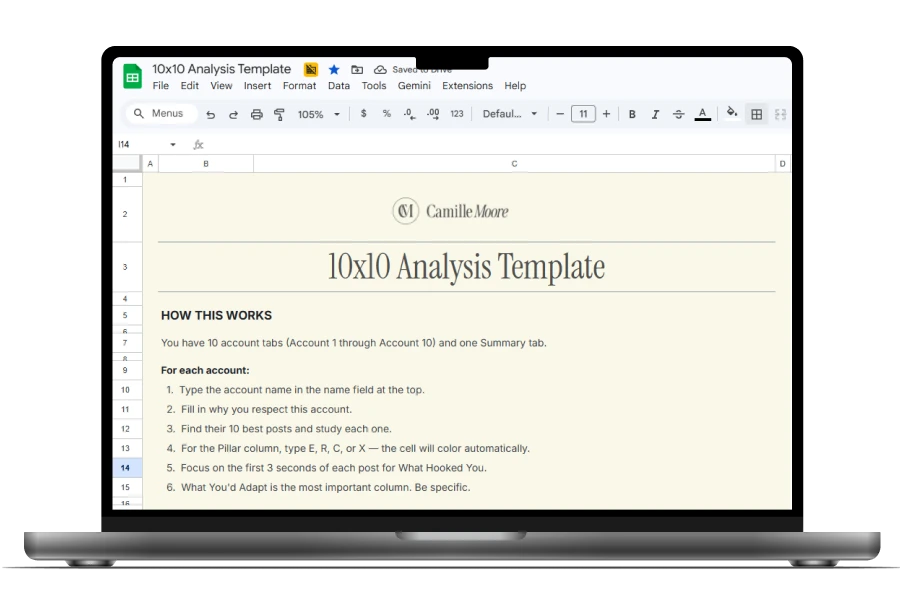Image resolution: width=900 pixels, height=613 pixels.
Task: Open the Tools menu
Action: (x=374, y=86)
